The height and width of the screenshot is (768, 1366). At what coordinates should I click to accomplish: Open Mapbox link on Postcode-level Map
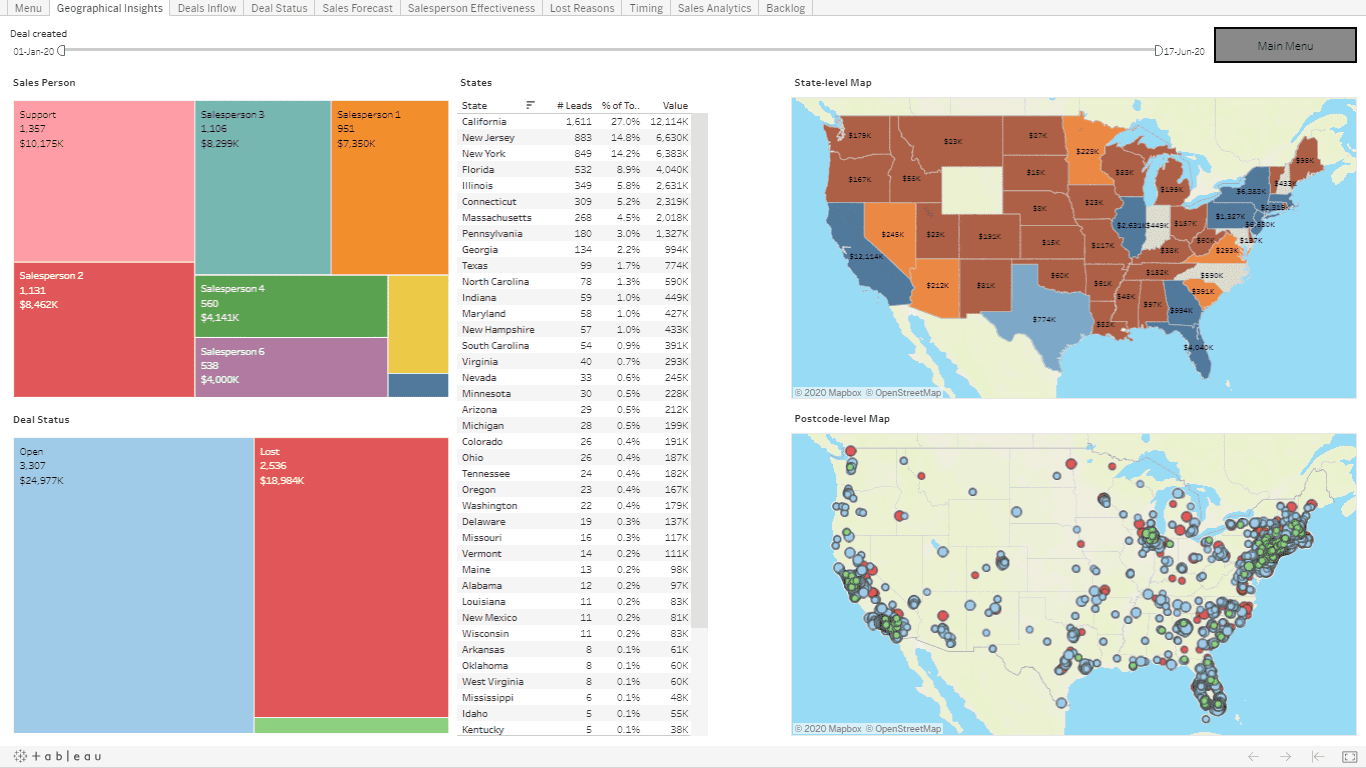point(827,729)
